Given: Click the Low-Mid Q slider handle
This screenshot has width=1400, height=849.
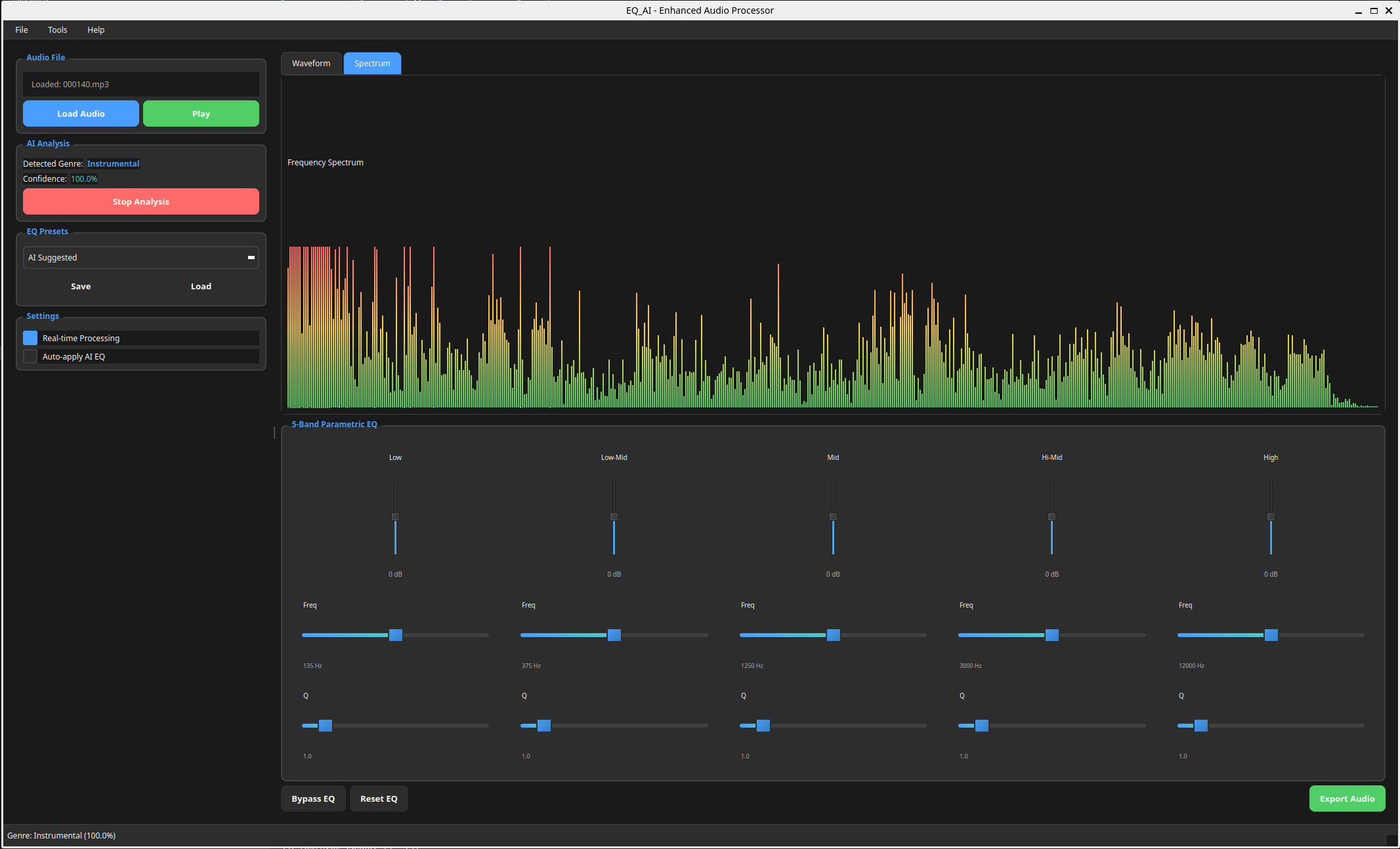Looking at the screenshot, I should tap(543, 726).
